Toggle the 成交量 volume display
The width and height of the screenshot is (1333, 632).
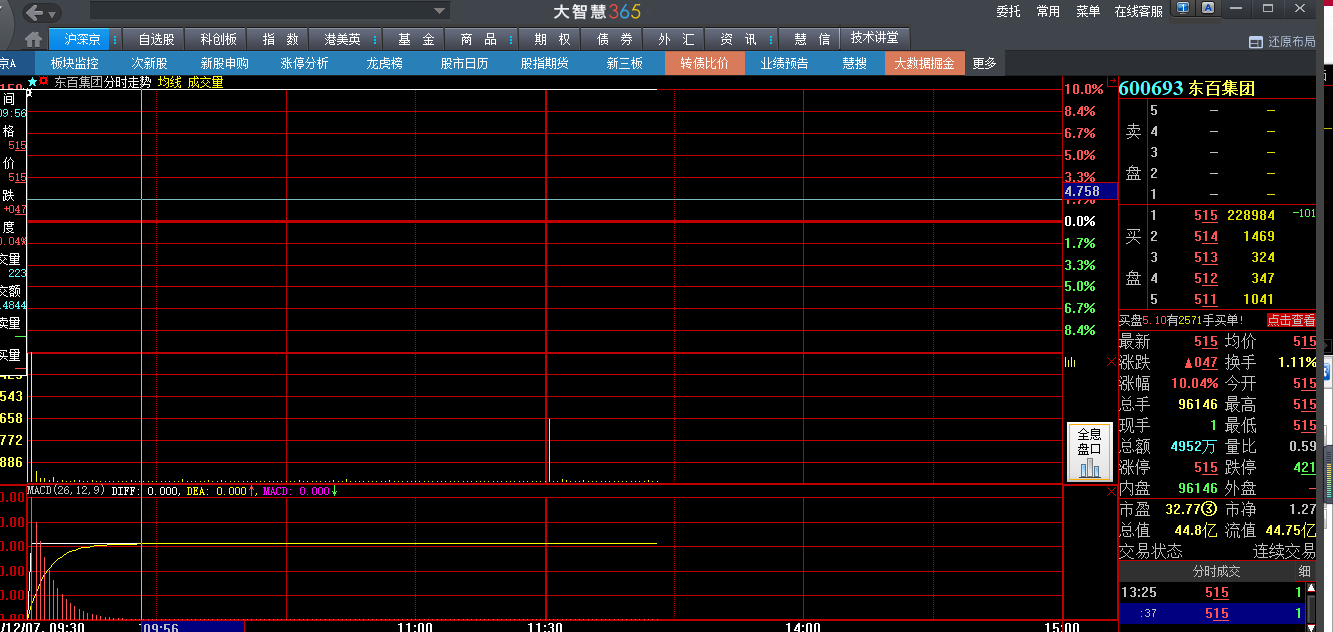205,82
